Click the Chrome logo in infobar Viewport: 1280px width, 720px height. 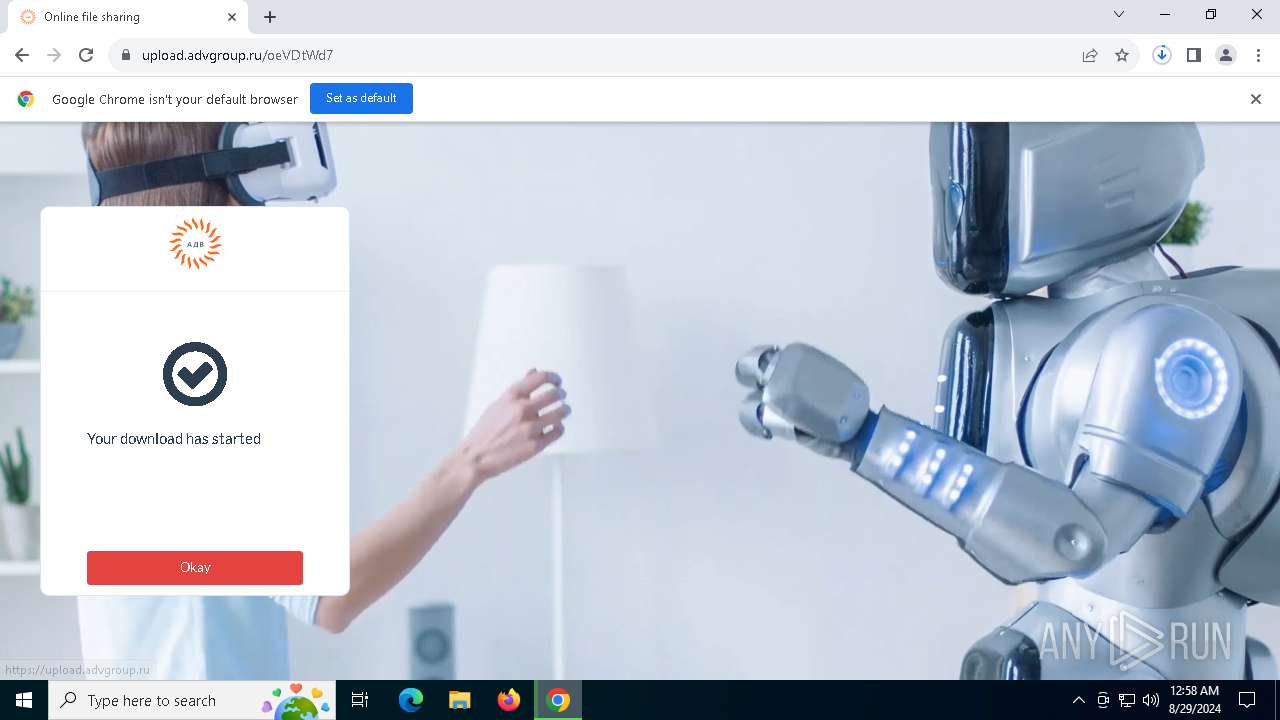click(26, 99)
